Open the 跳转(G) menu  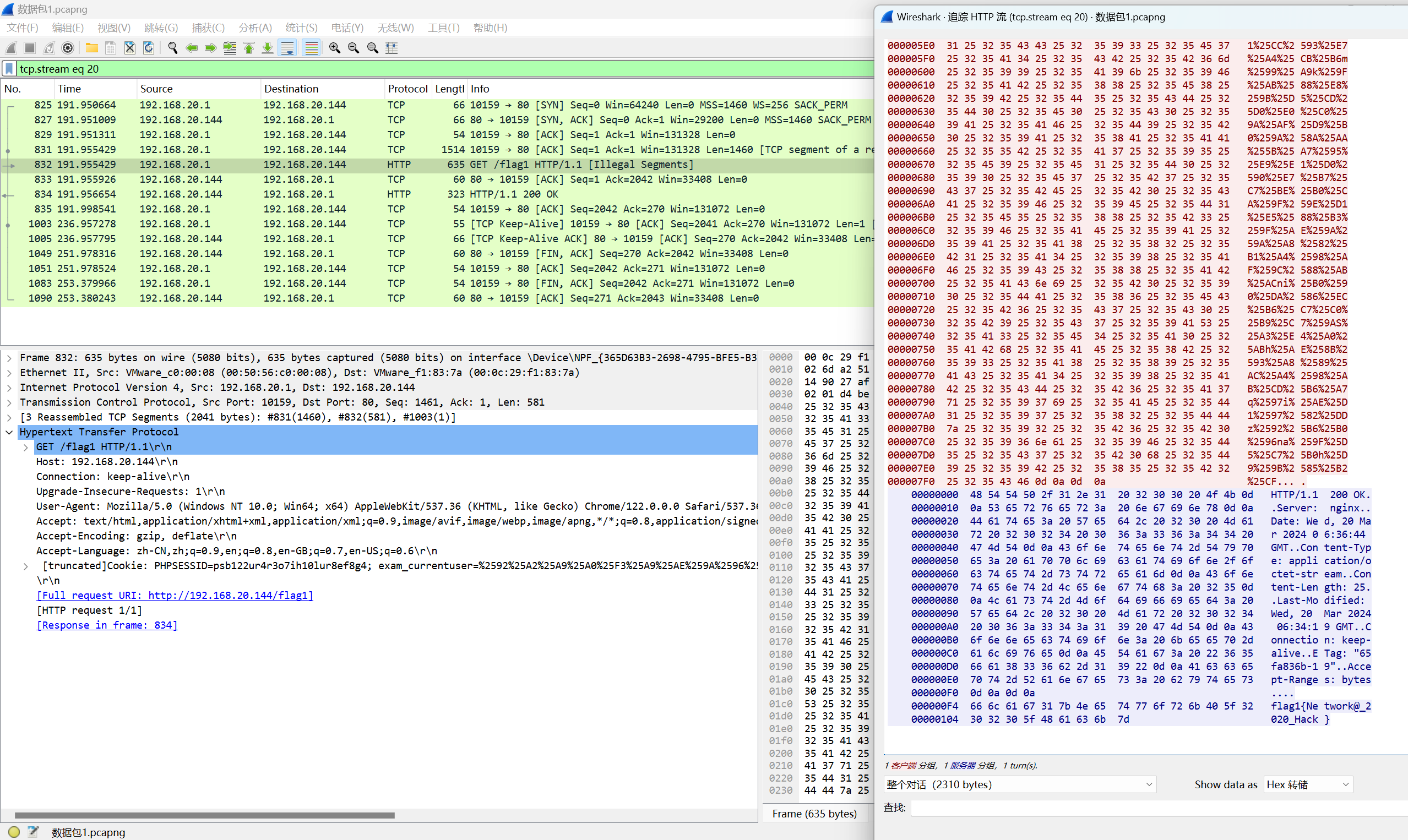(x=161, y=28)
